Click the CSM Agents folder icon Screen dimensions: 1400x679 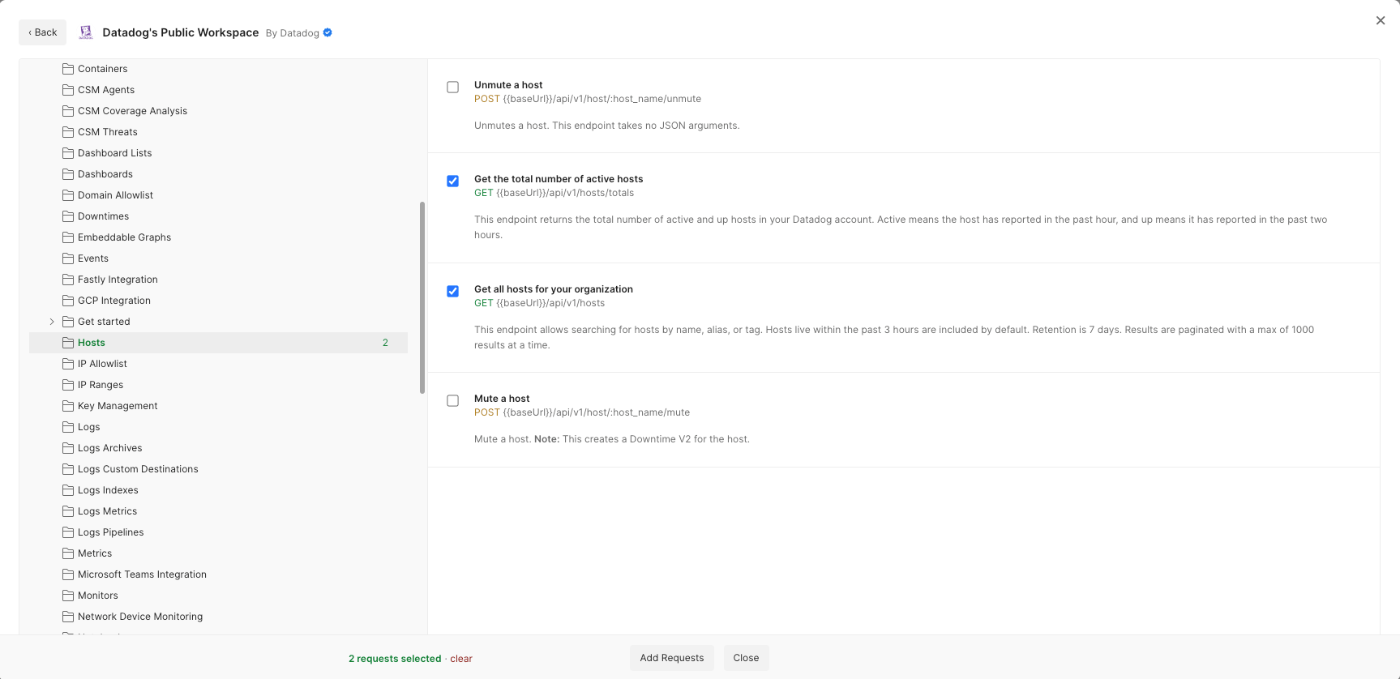[68, 90]
